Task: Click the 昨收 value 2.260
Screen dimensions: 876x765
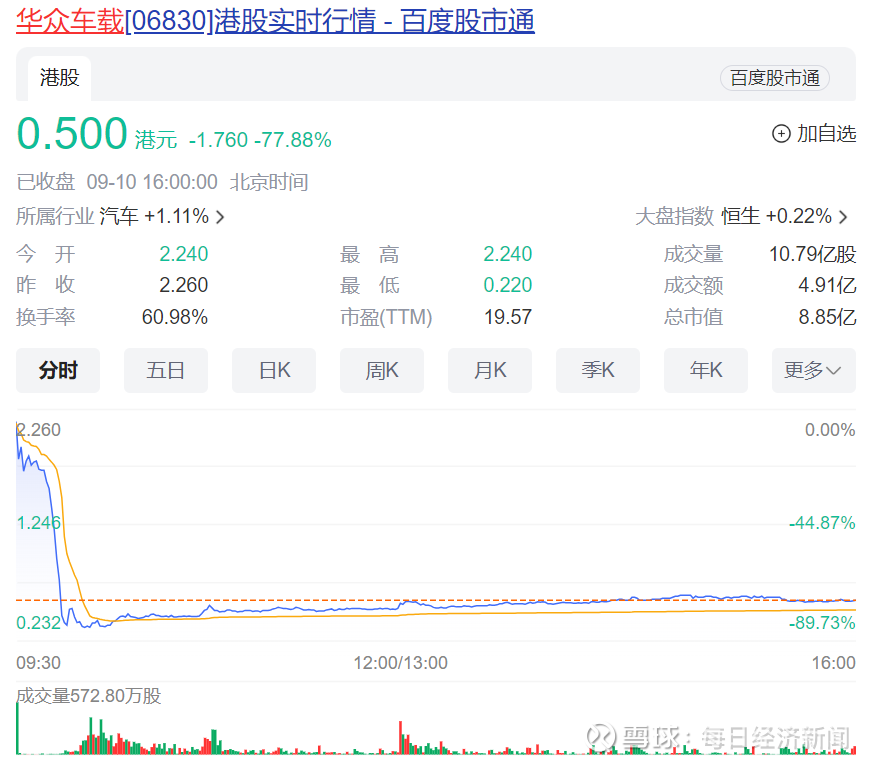Action: point(183,286)
